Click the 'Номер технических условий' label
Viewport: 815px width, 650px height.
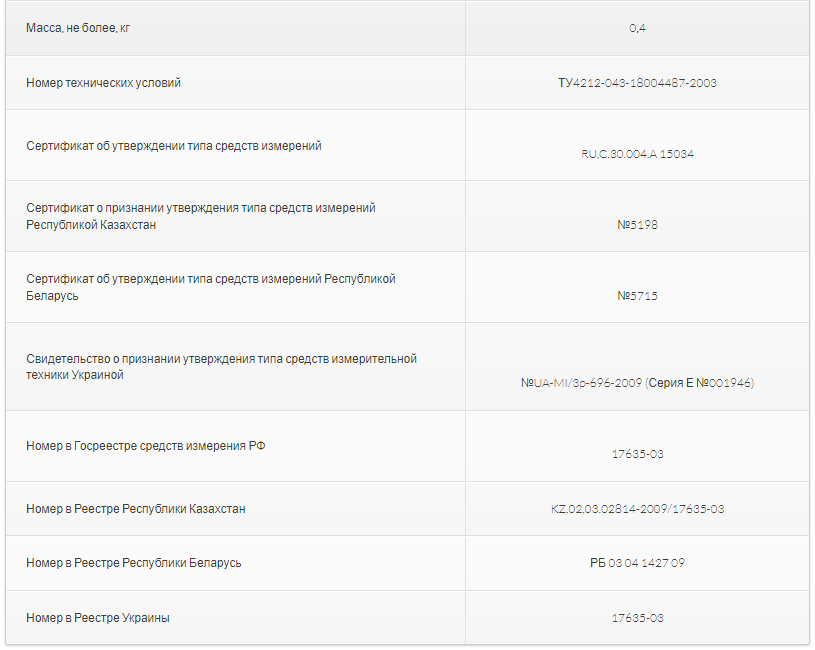click(x=103, y=83)
